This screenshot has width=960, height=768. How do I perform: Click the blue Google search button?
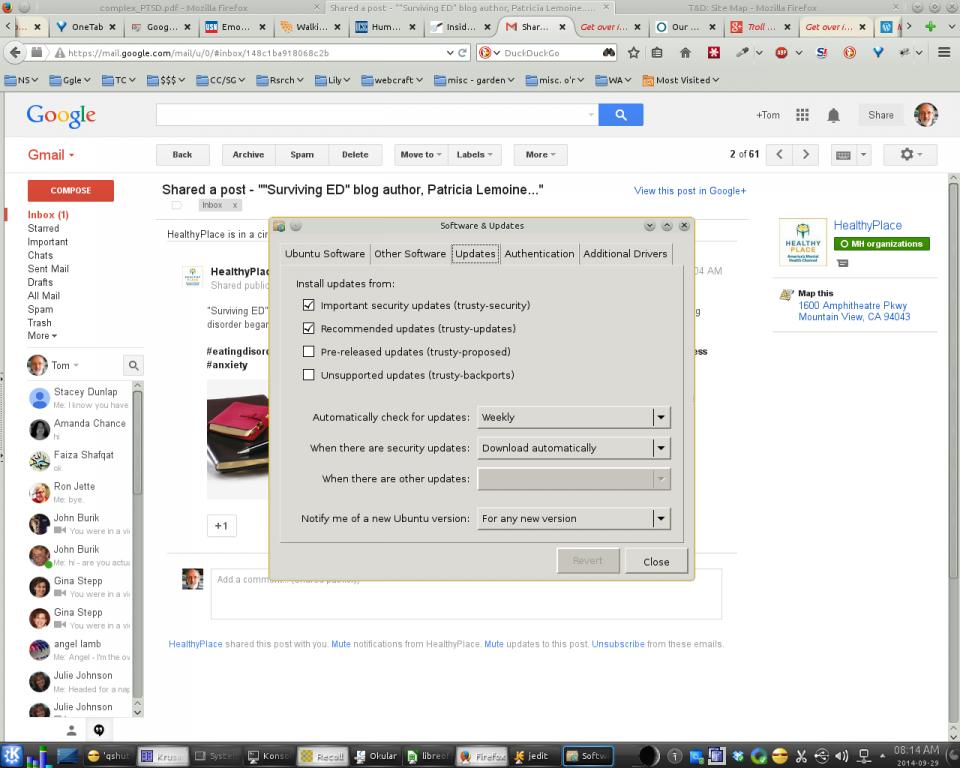[620, 115]
